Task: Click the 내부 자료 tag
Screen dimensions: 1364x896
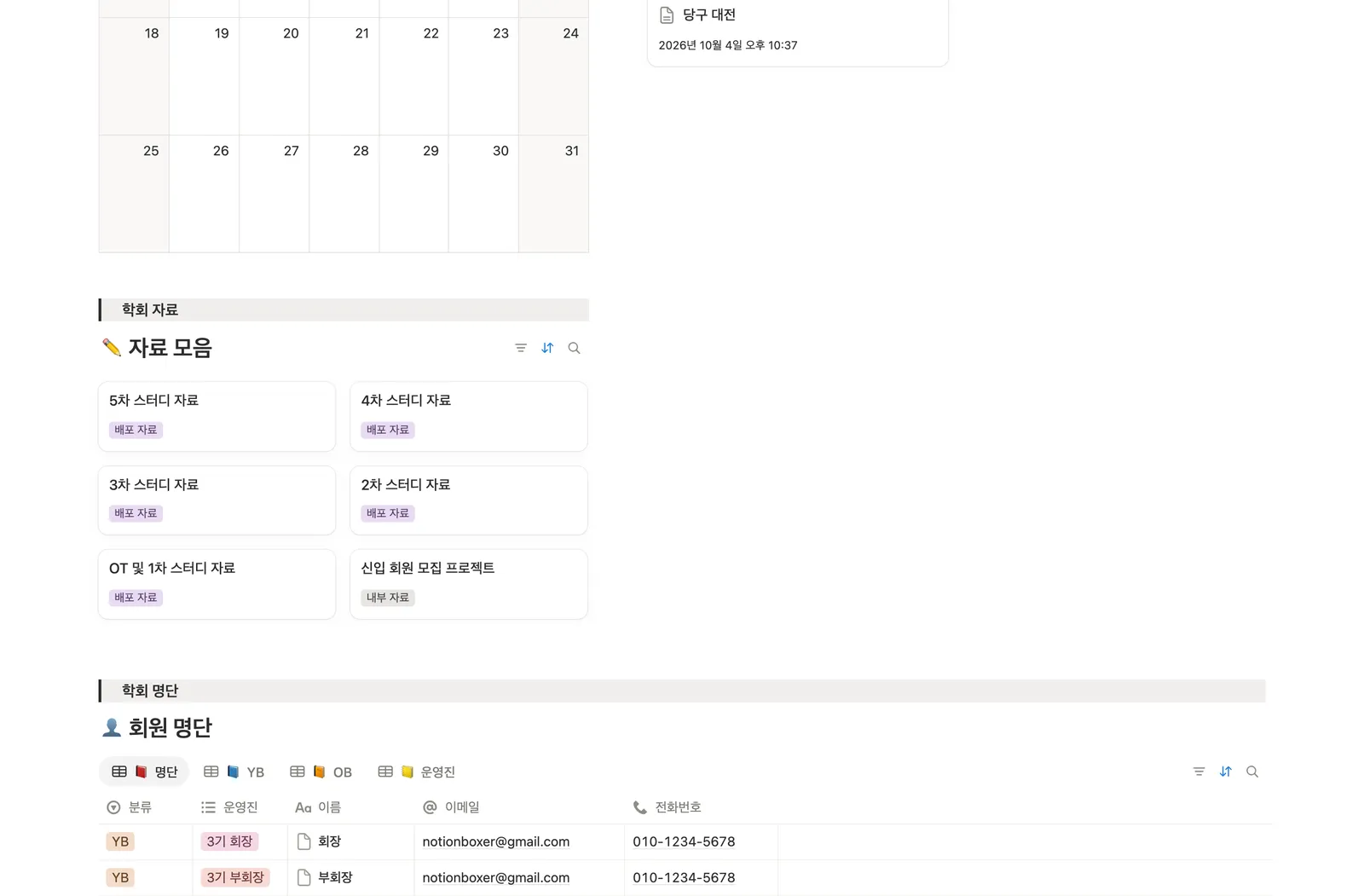Action: [x=388, y=598]
